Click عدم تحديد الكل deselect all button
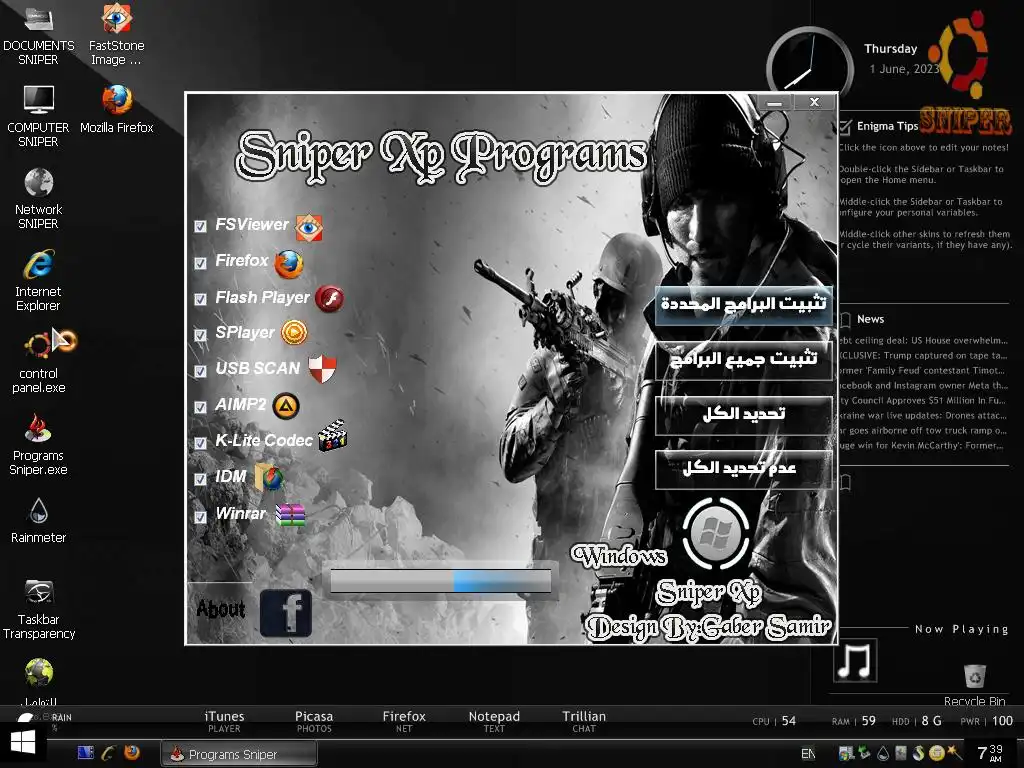 744,469
